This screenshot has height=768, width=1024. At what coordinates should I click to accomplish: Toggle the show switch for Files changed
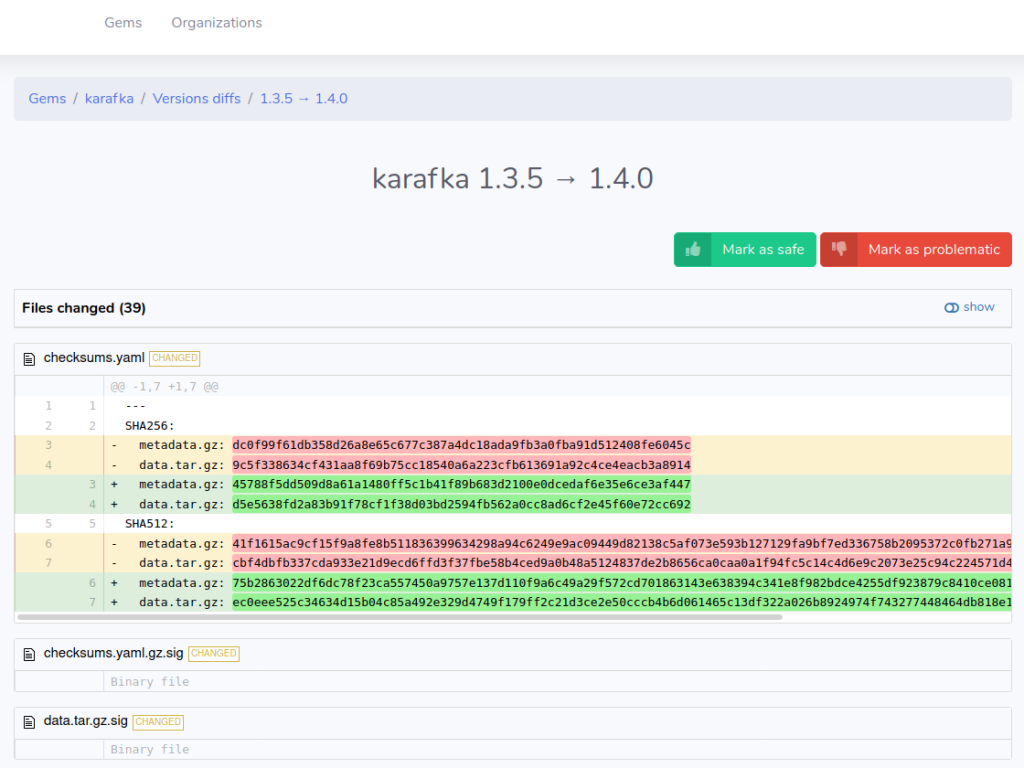pyautogui.click(x=969, y=307)
